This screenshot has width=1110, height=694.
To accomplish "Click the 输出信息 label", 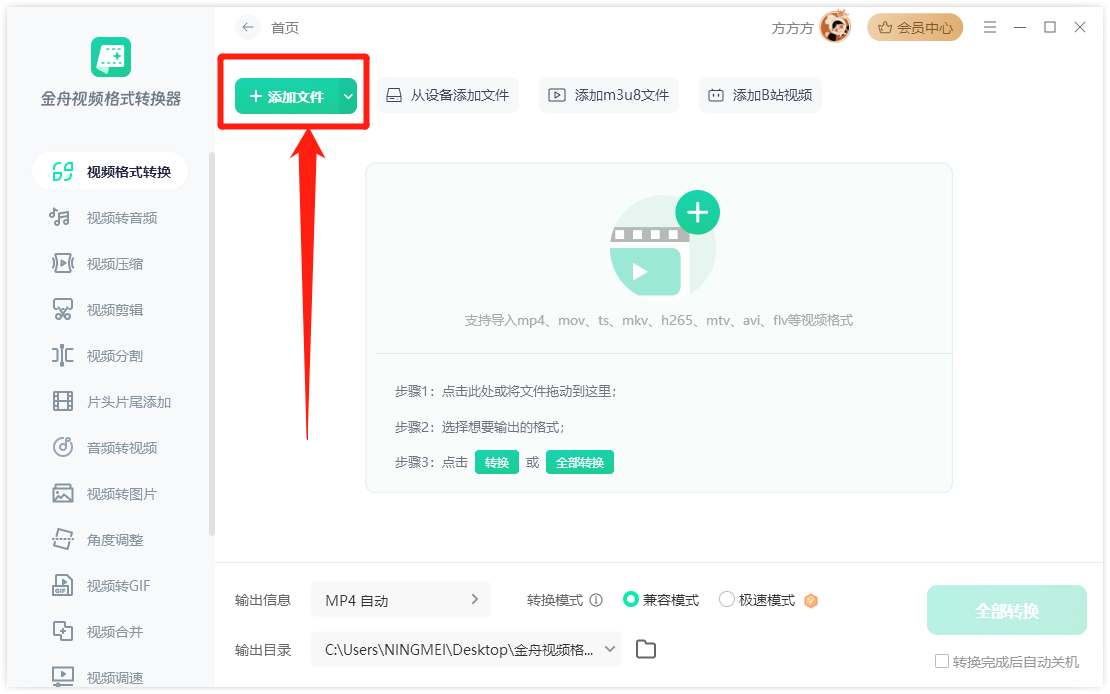I will [x=263, y=600].
